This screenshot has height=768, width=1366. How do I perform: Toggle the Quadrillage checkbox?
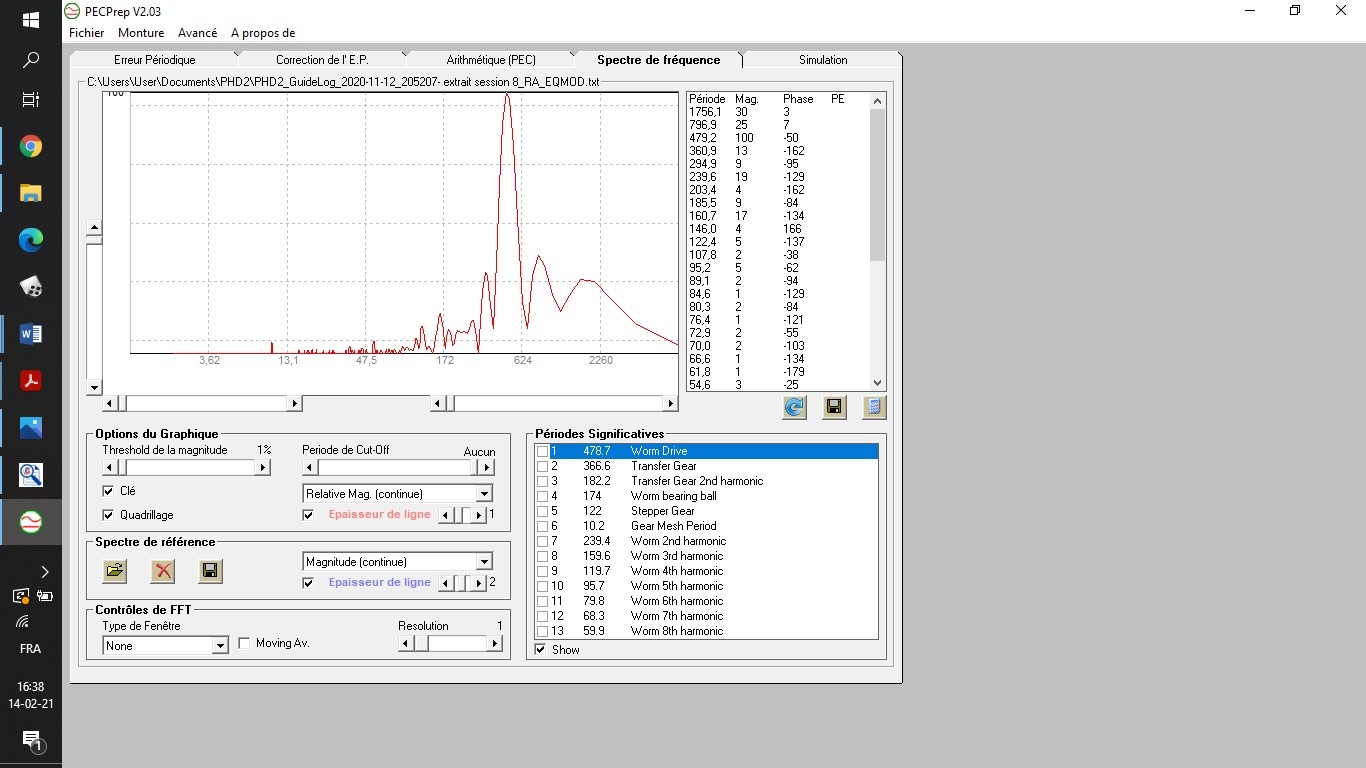tap(108, 515)
